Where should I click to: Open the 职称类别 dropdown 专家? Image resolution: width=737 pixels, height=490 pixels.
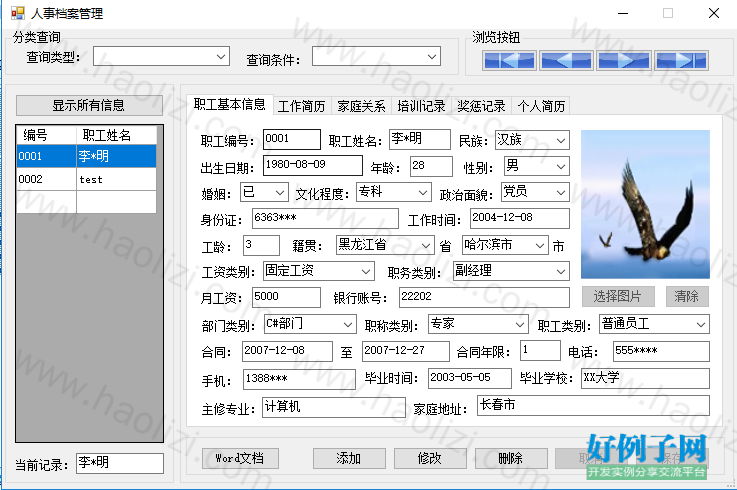click(x=478, y=324)
